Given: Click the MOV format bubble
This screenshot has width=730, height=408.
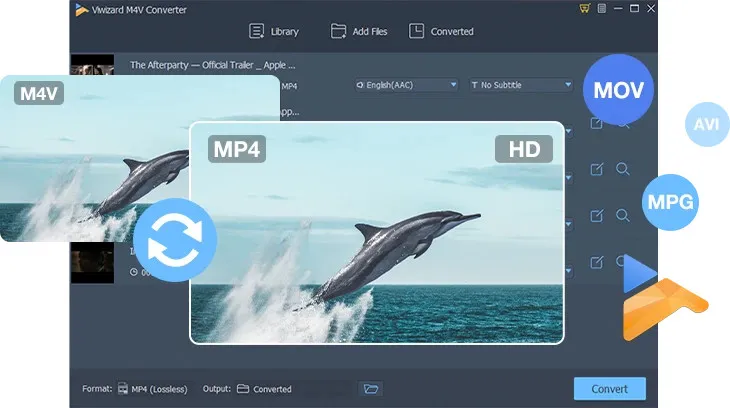Looking at the screenshot, I should pyautogui.click(x=618, y=90).
